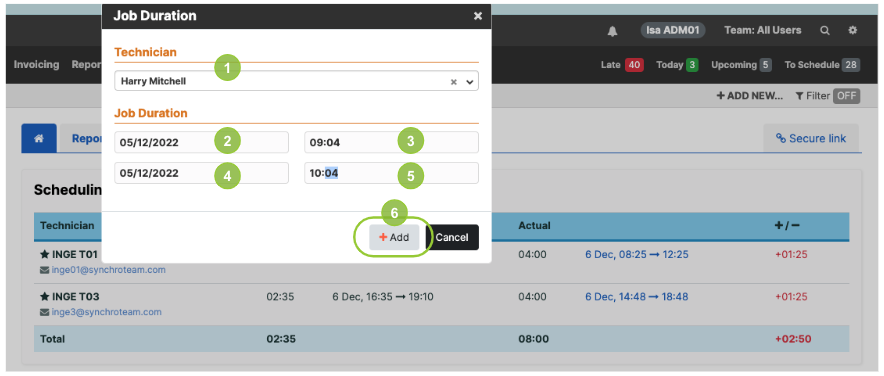
Task: Open the ADD NEW... menu
Action: tap(749, 96)
